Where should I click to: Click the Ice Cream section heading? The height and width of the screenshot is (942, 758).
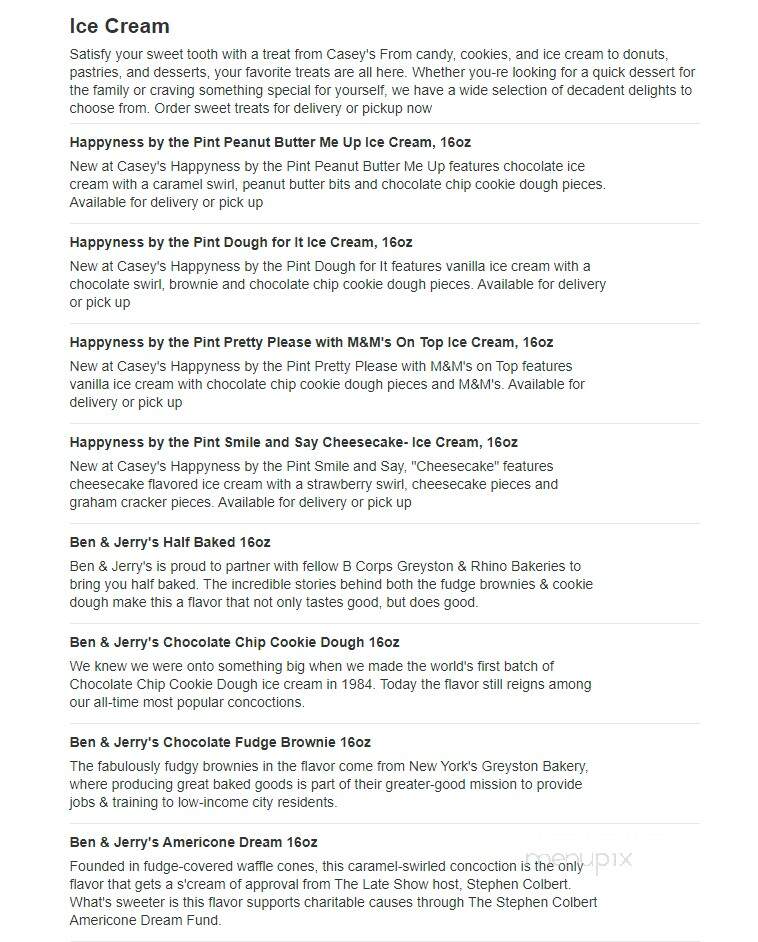[120, 26]
